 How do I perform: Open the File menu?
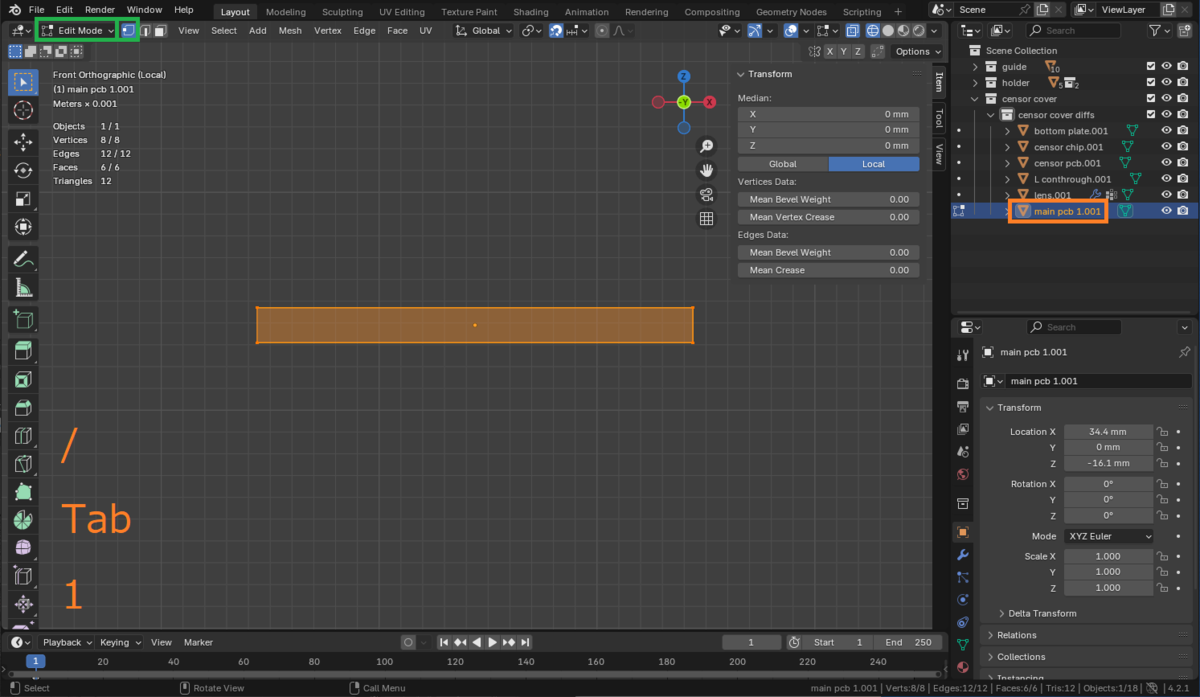(37, 10)
